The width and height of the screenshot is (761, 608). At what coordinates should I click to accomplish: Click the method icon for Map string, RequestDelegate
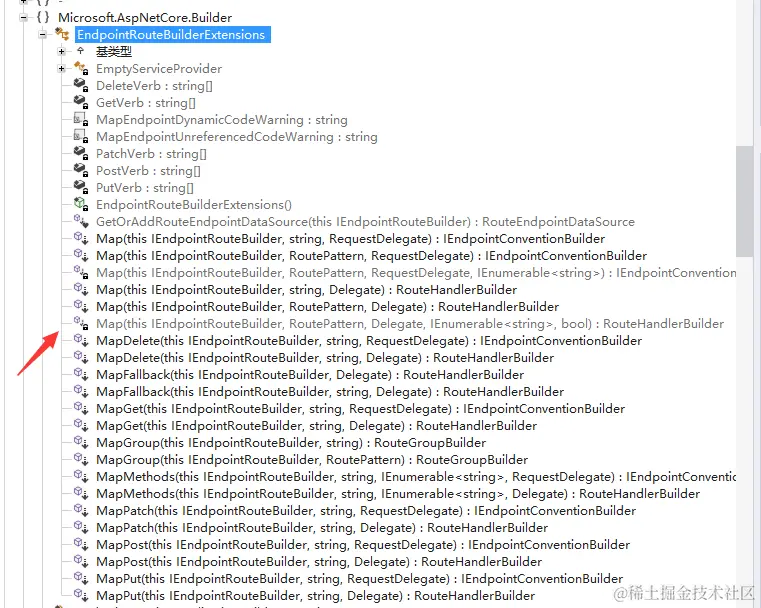(x=81, y=238)
